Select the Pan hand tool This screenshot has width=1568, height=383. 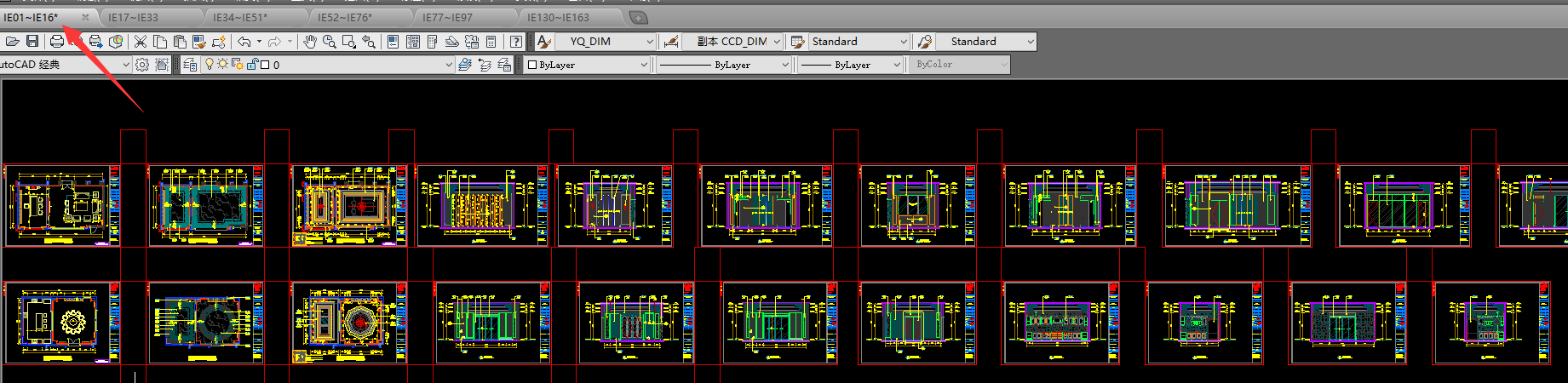coord(310,41)
